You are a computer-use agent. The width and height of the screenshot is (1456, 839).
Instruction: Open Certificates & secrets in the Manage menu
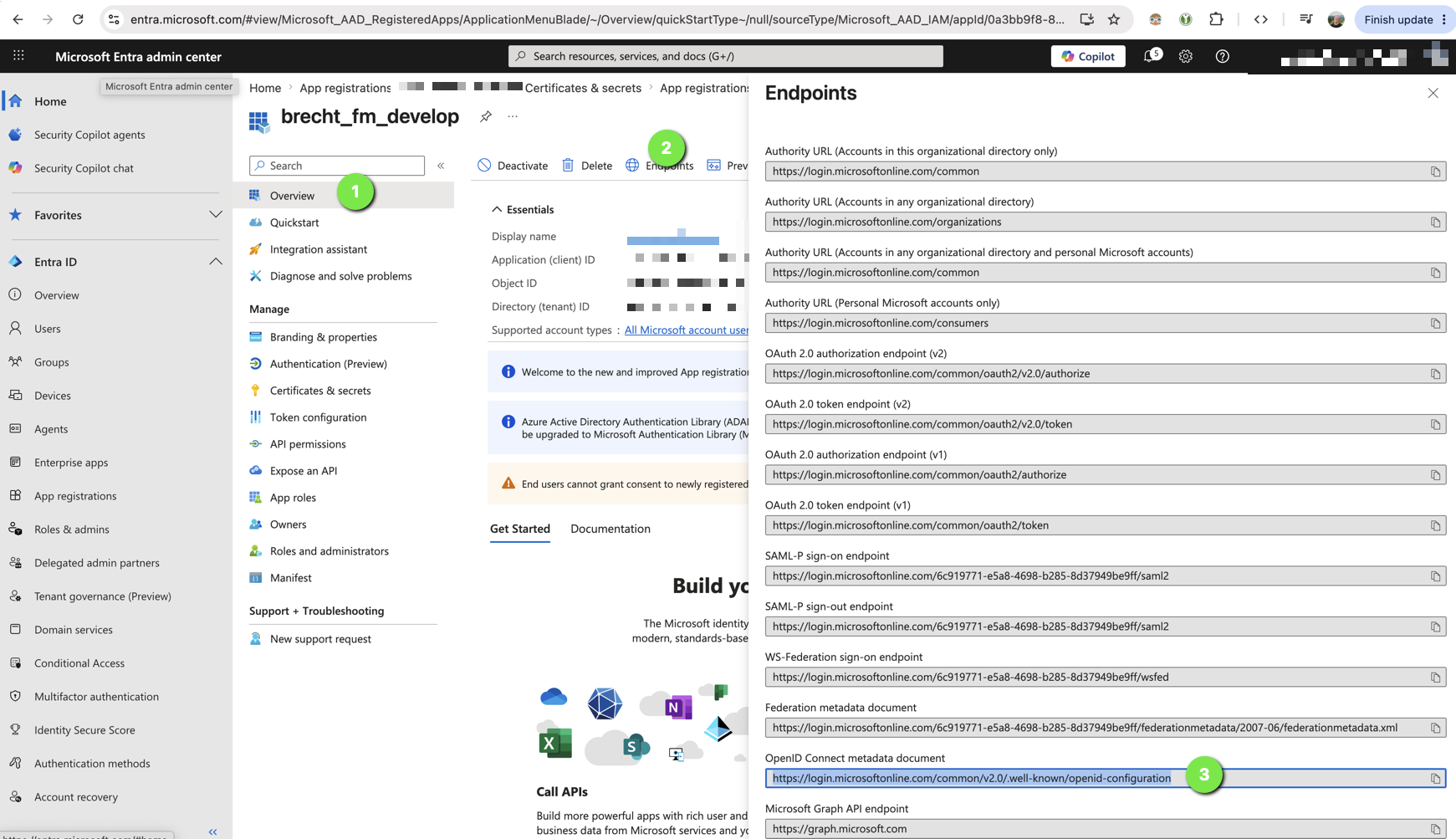pyautogui.click(x=320, y=391)
